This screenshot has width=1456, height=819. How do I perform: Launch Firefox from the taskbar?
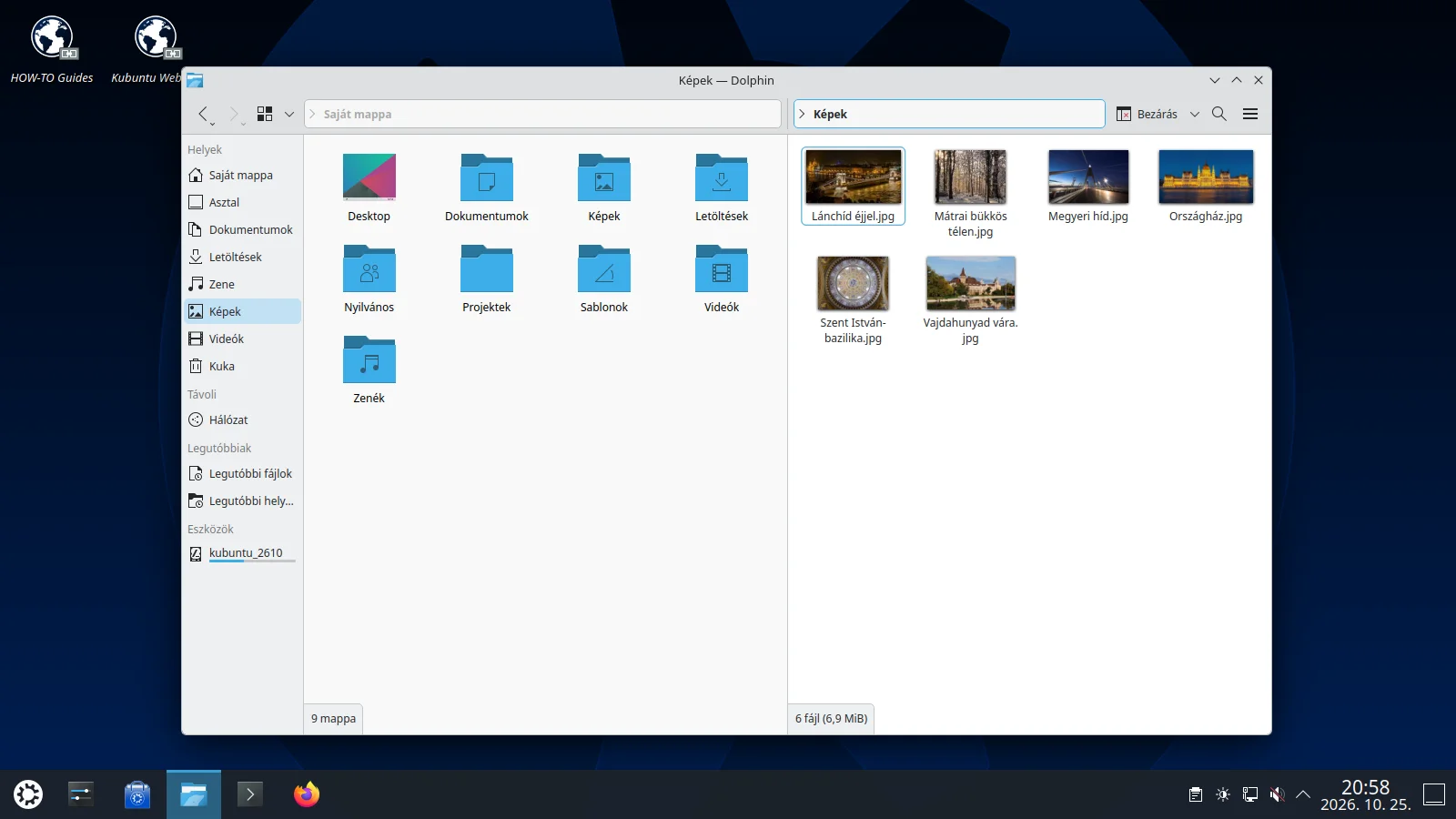[307, 794]
